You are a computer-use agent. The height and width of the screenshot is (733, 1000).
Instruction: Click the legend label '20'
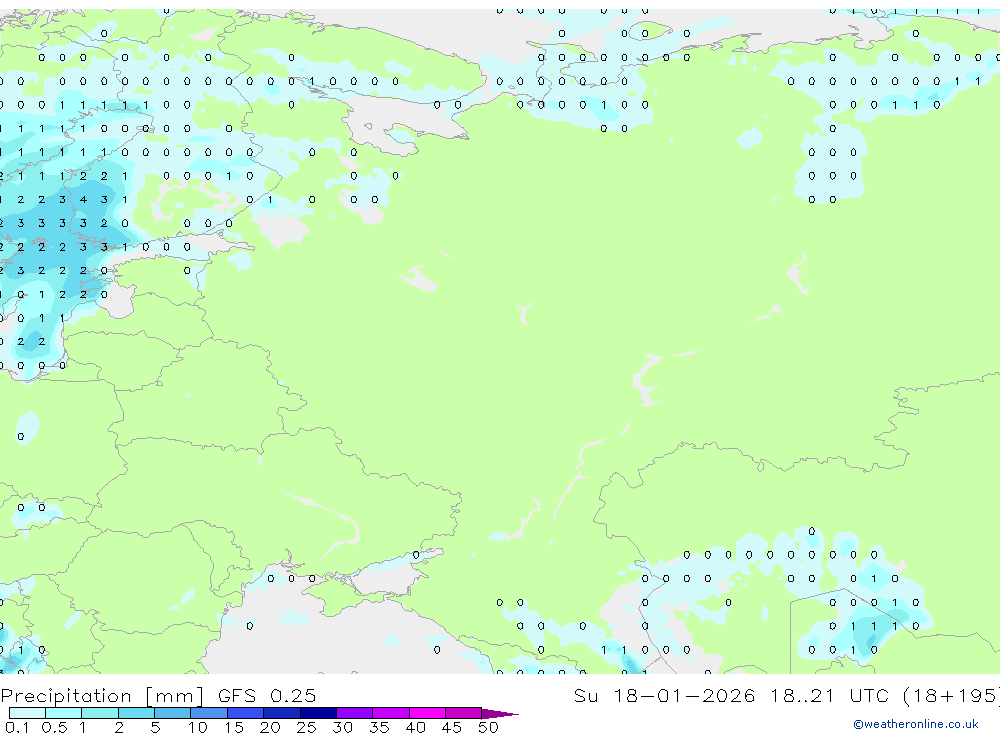(x=270, y=727)
